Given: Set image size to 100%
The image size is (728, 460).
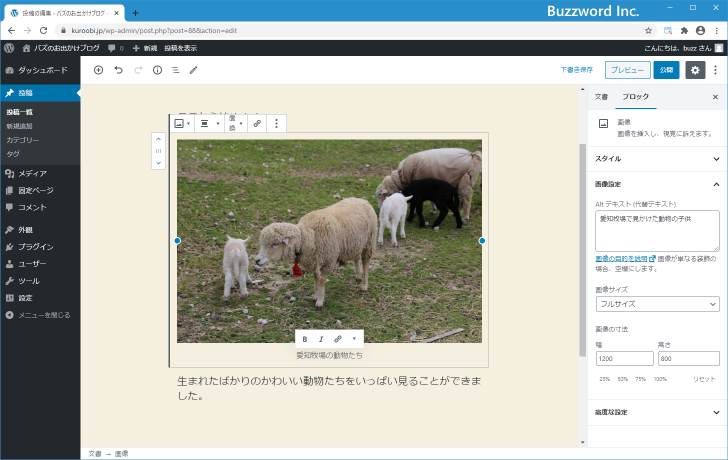Looking at the screenshot, I should 660,379.
